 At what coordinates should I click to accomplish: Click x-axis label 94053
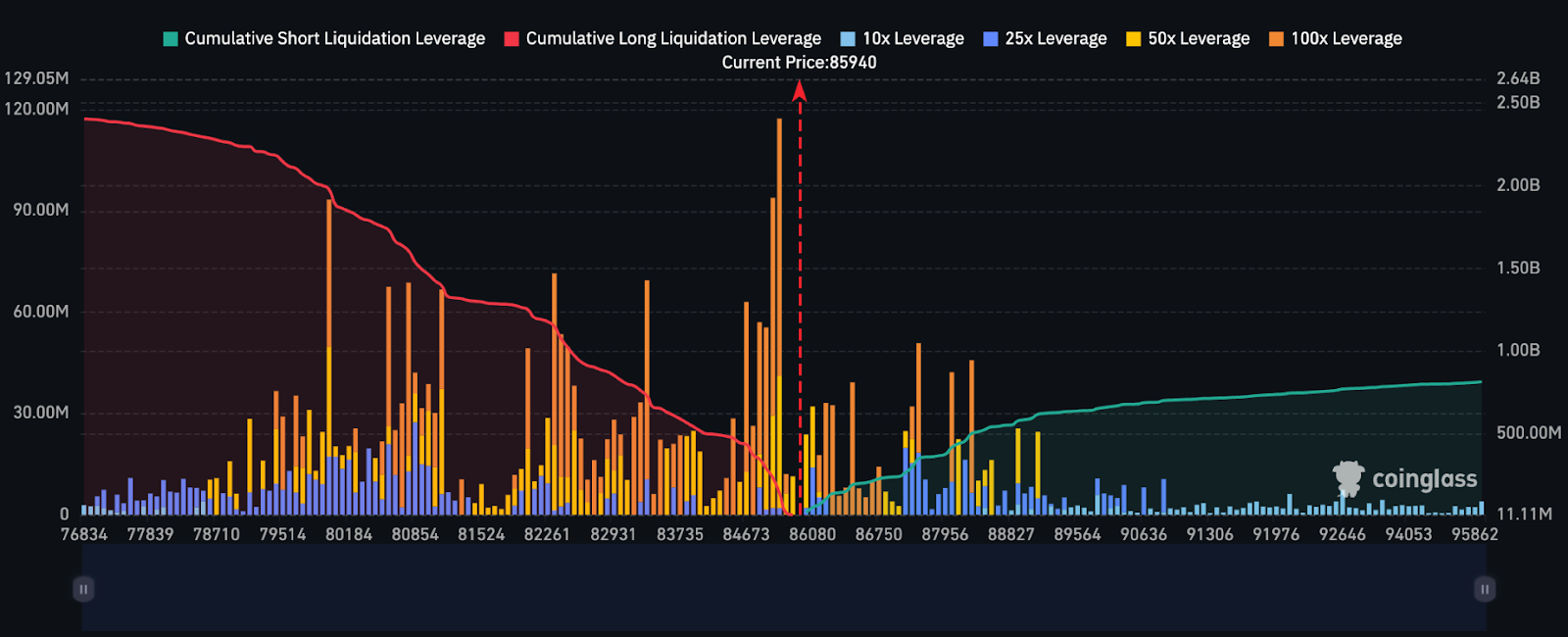[x=1408, y=534]
